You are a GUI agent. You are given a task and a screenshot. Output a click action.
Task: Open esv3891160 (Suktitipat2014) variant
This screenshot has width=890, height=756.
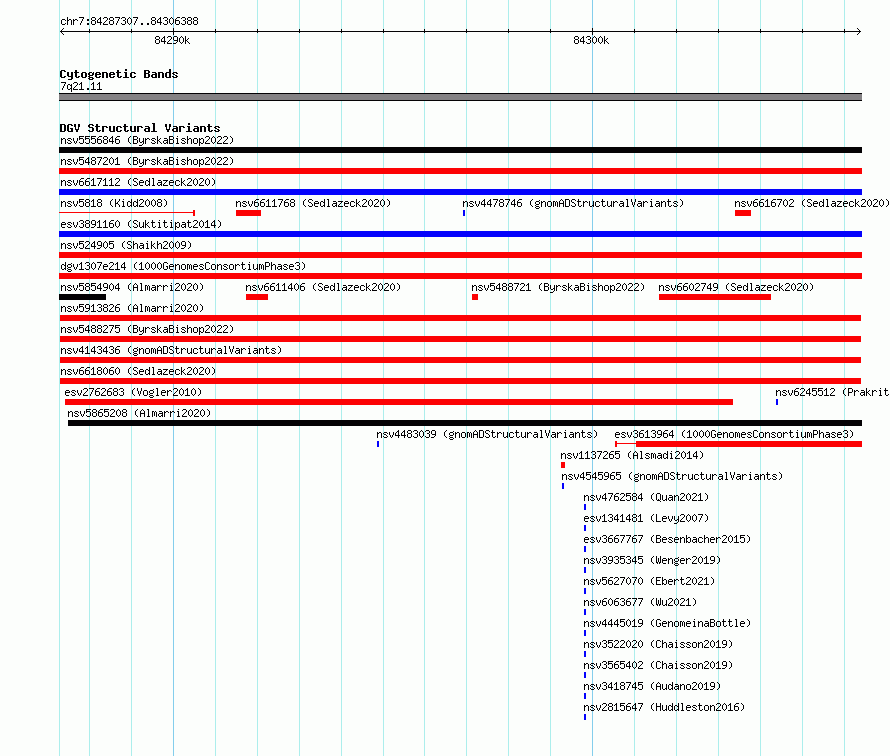tap(141, 224)
